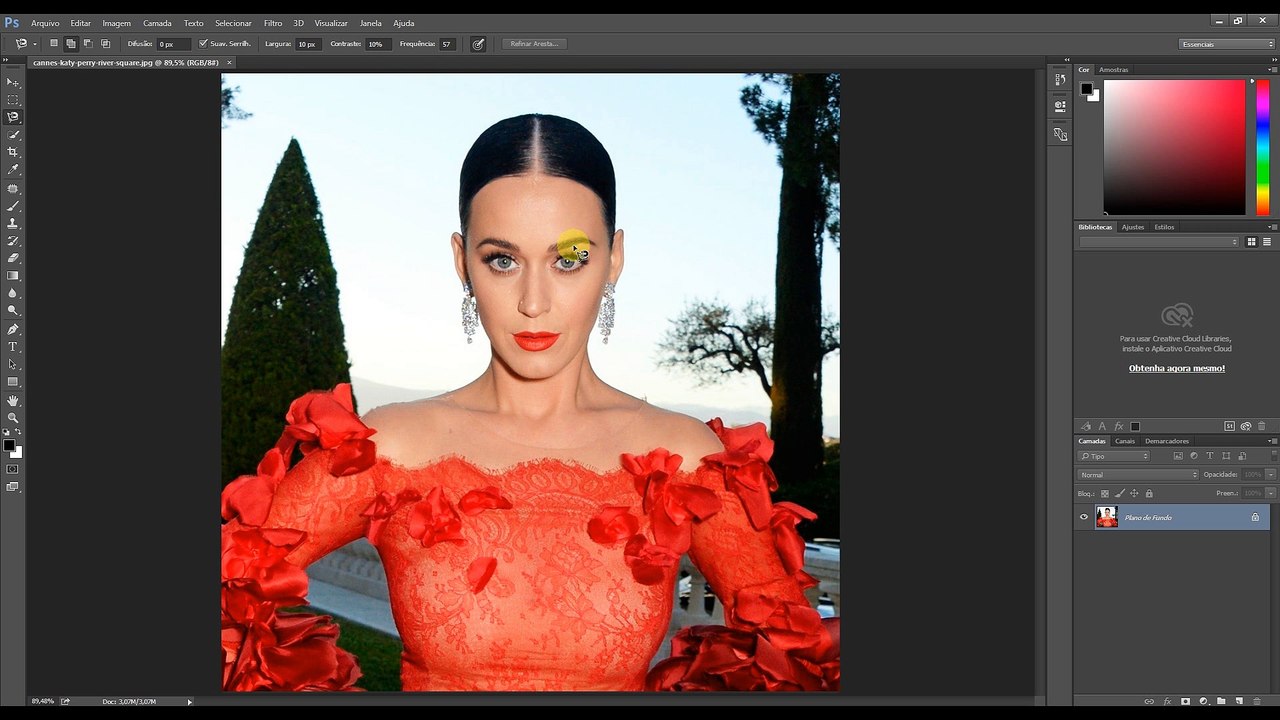Select the Spot Healing Brush tool
The image size is (1280, 720).
click(x=13, y=188)
